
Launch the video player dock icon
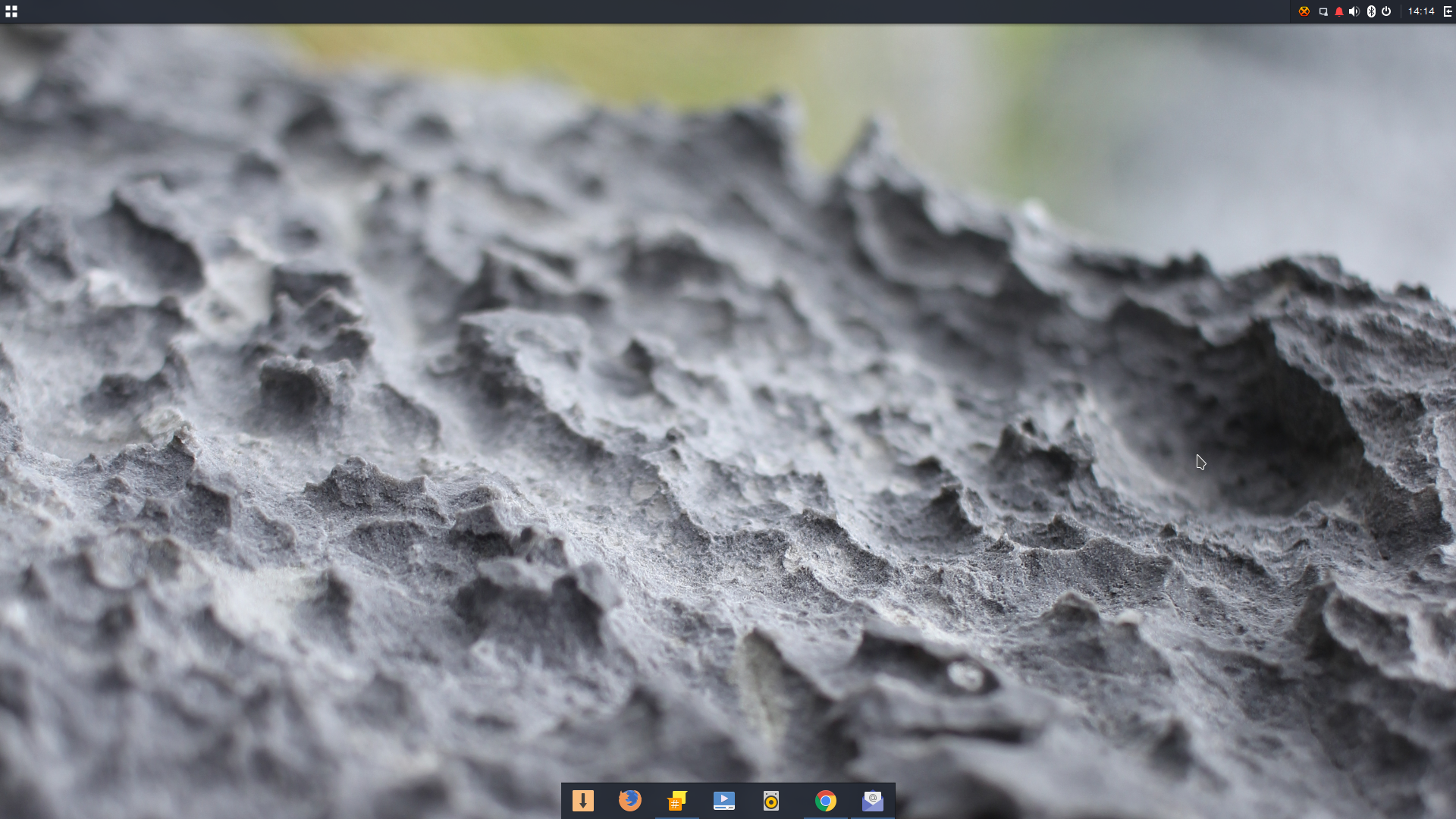point(724,801)
